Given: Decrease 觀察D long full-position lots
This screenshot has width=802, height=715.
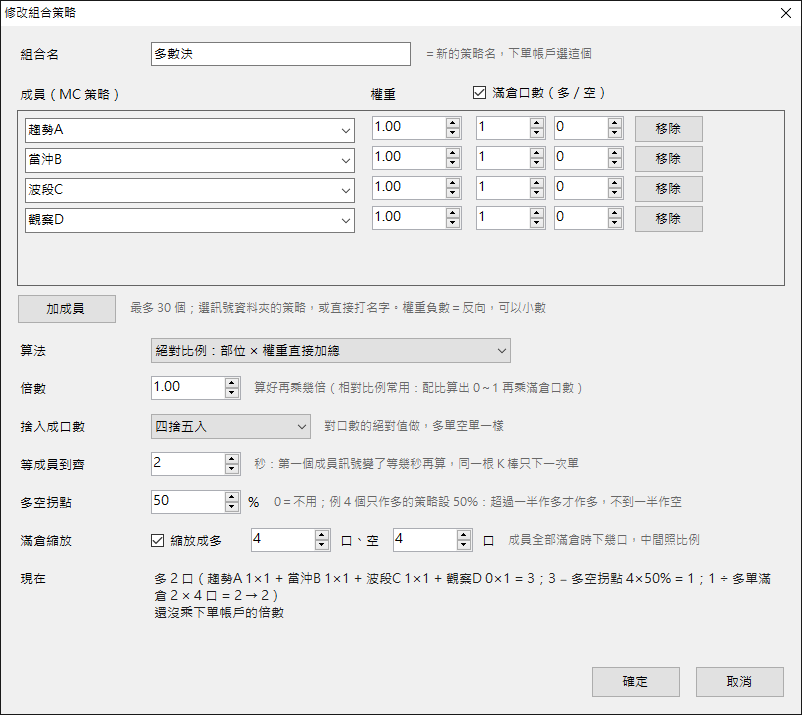Looking at the screenshot, I should click(537, 223).
